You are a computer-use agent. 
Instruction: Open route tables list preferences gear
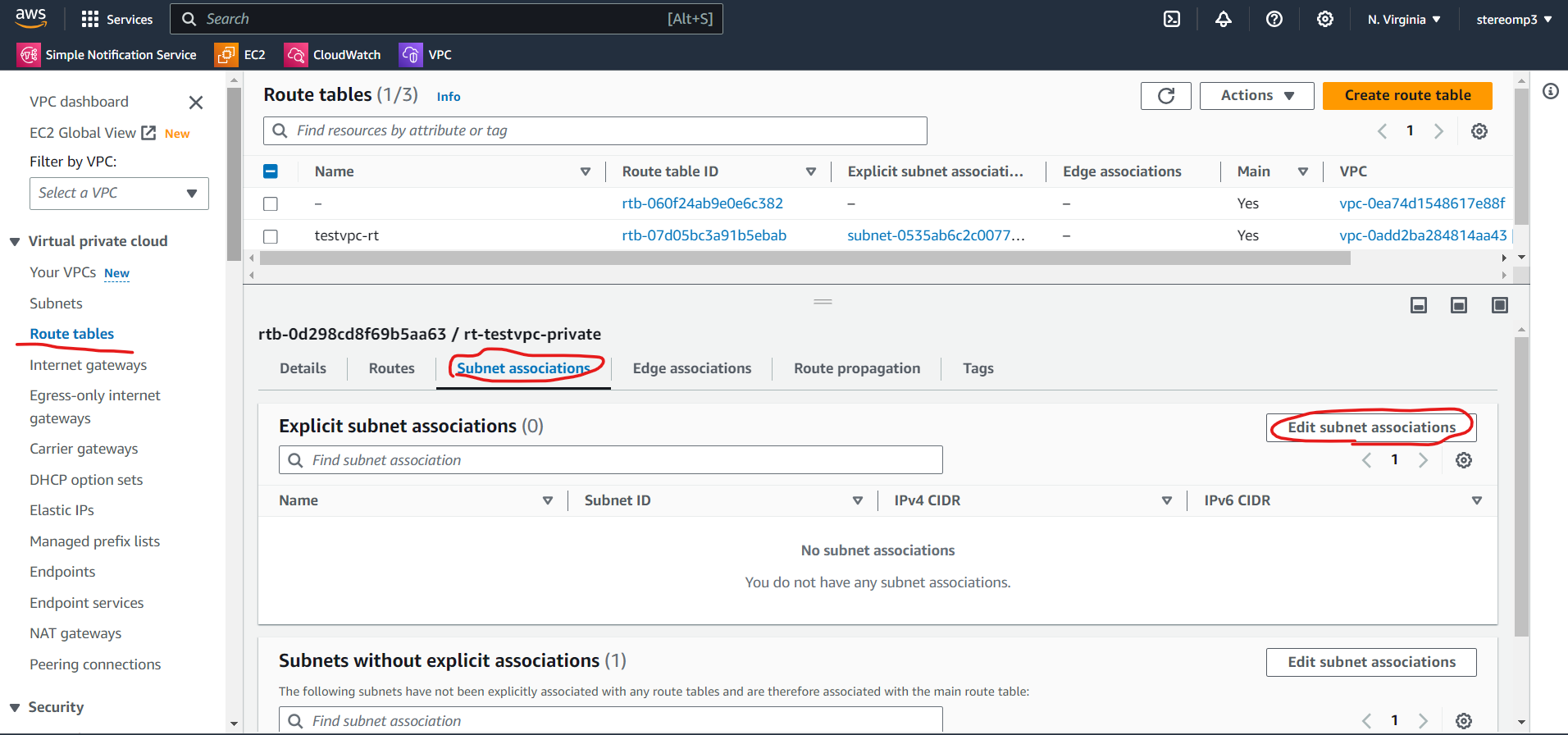1479,131
